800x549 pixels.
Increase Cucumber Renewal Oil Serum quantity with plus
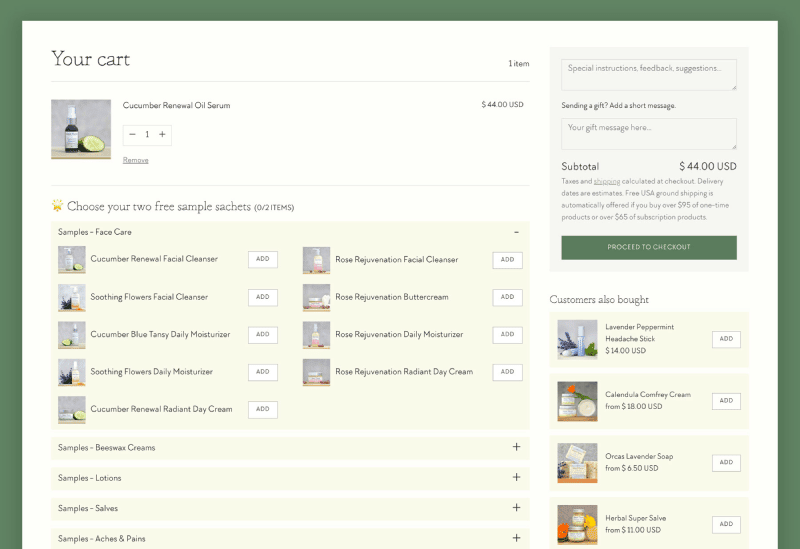(162, 134)
